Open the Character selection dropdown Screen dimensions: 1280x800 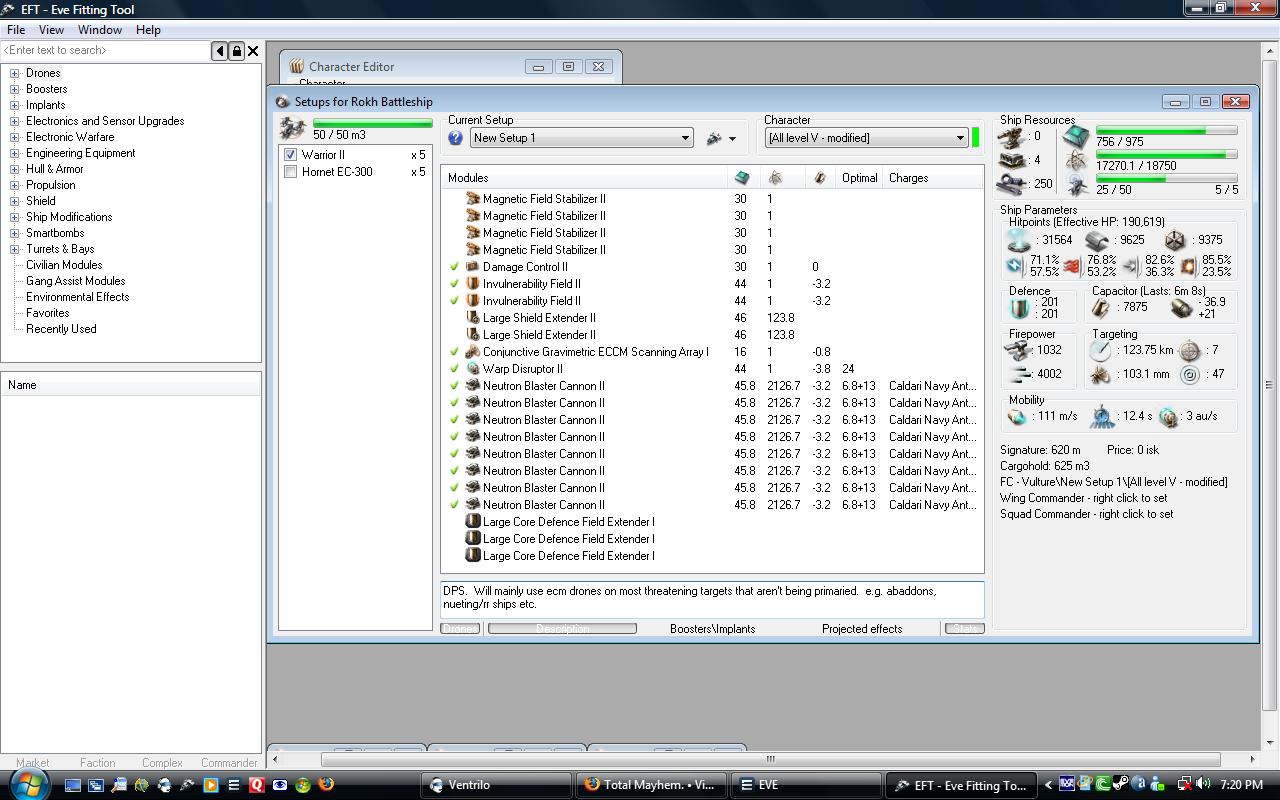pyautogui.click(x=959, y=138)
